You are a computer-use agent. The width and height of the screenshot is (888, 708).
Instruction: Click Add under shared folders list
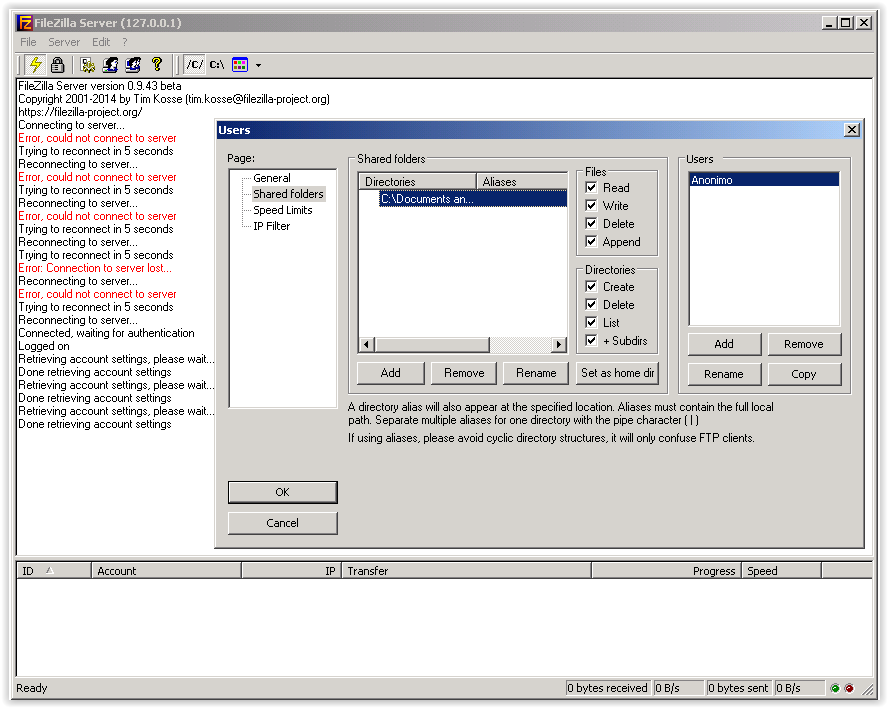point(391,373)
